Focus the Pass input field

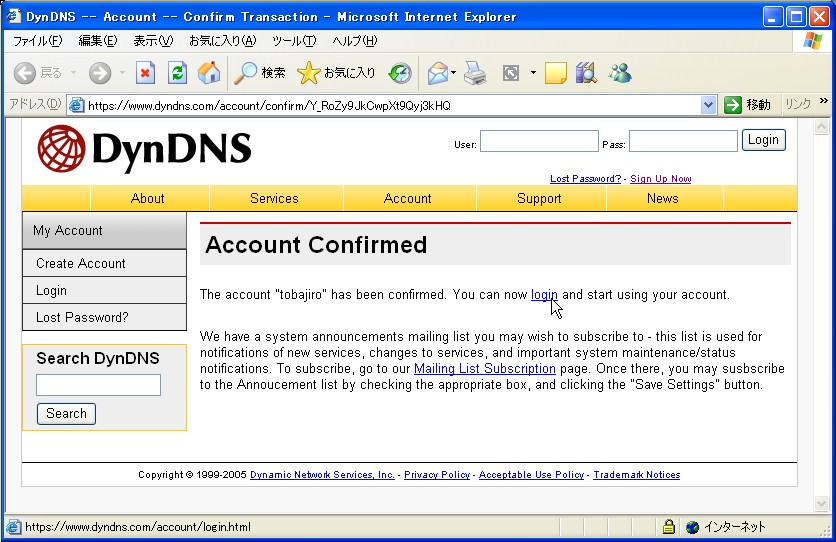683,141
